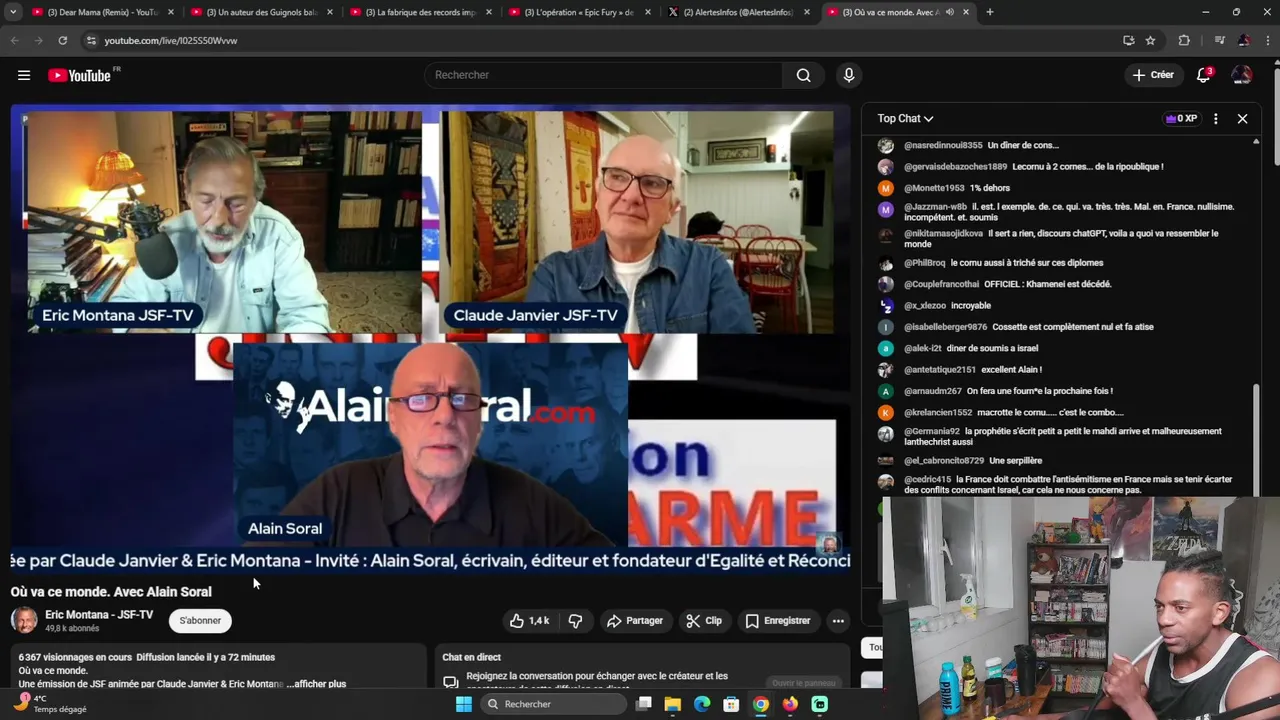Open @Couplefrancothai chat message avatar

[x=885, y=284]
